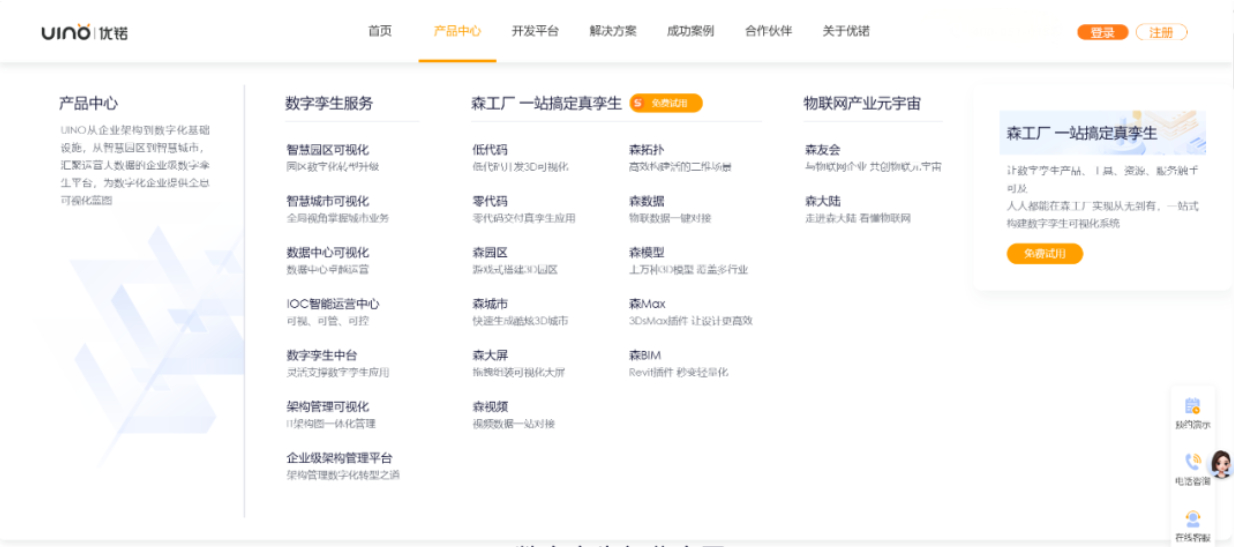The image size is (1234, 547).
Task: Click the 数字孪生服务 column heading
Action: (x=329, y=103)
